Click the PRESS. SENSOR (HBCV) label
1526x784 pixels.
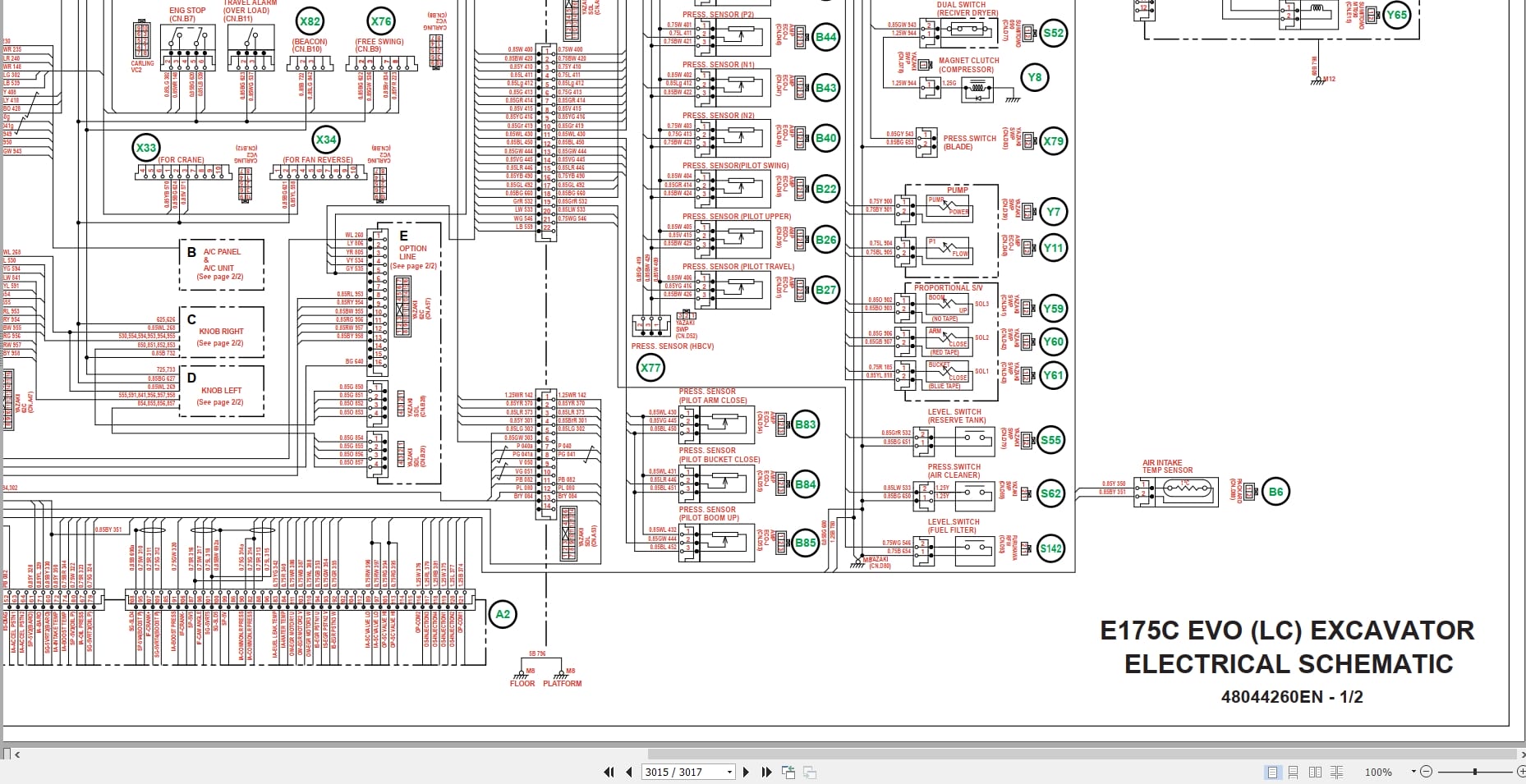click(673, 346)
